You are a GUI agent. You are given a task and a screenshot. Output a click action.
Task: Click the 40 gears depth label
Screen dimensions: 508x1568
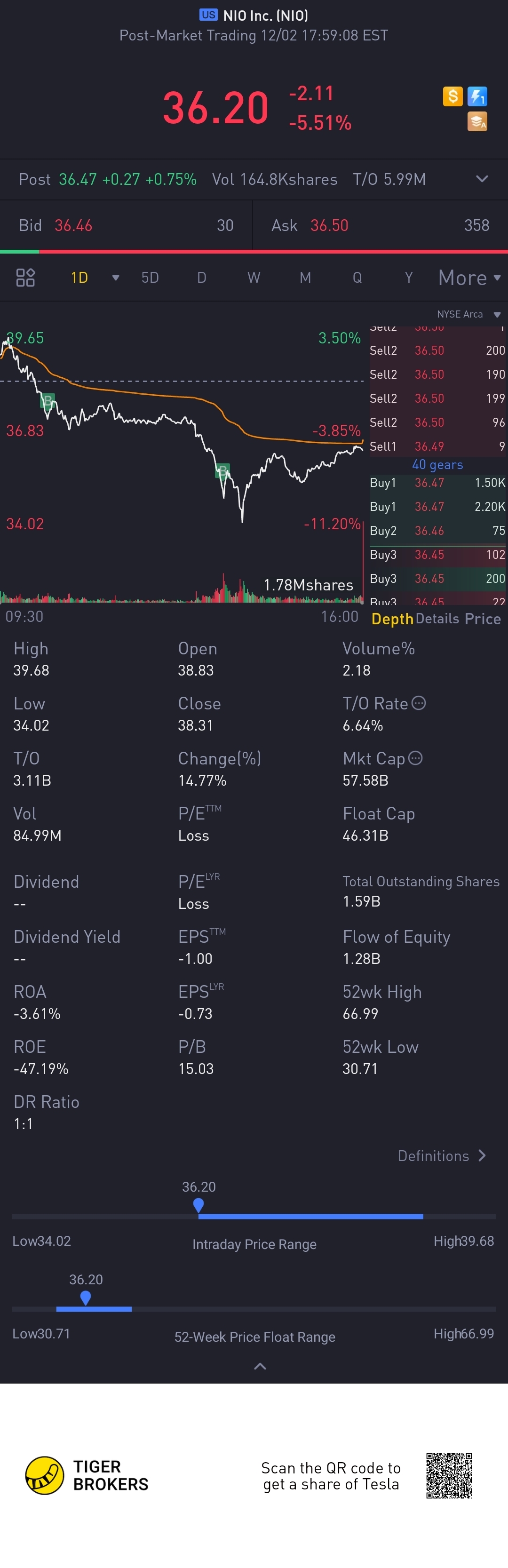[x=437, y=464]
